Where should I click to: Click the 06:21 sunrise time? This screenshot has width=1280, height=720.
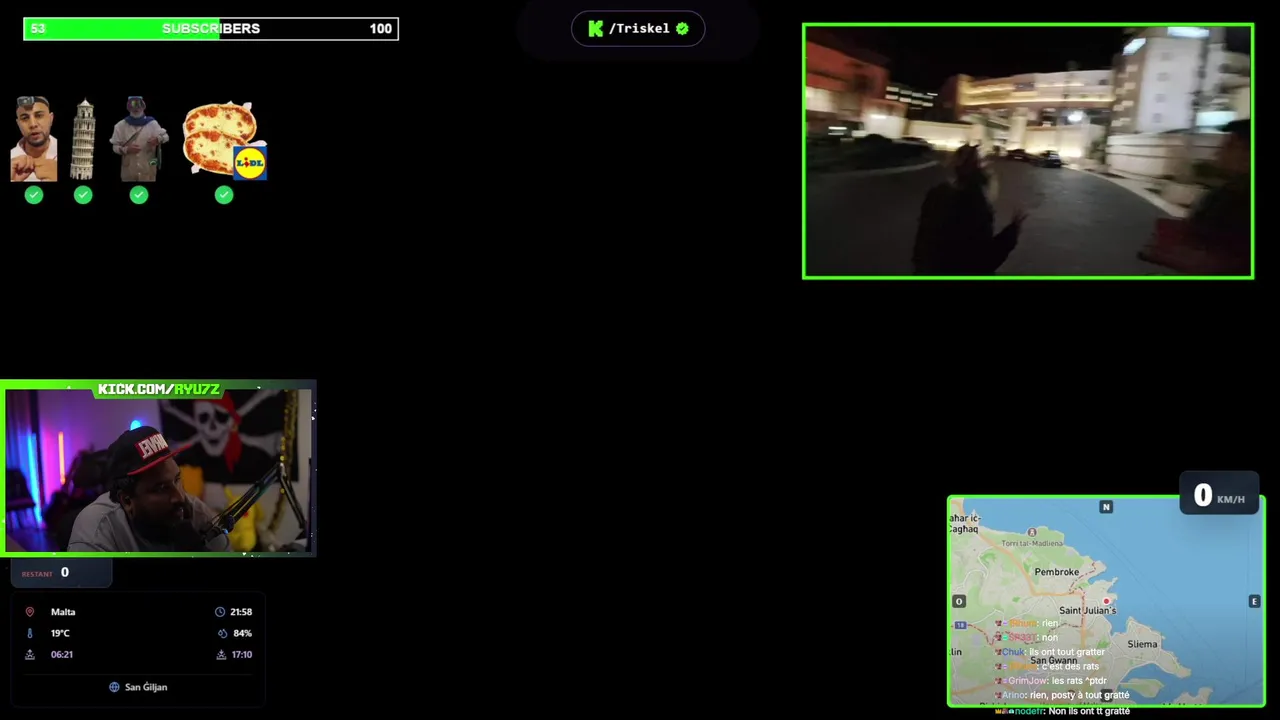pos(62,654)
